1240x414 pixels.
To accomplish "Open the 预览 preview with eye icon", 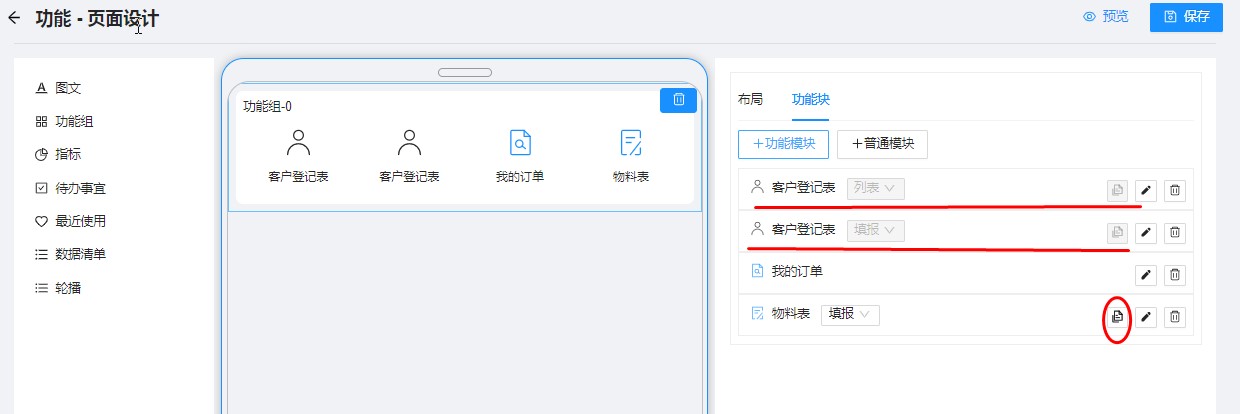I will [x=1106, y=17].
